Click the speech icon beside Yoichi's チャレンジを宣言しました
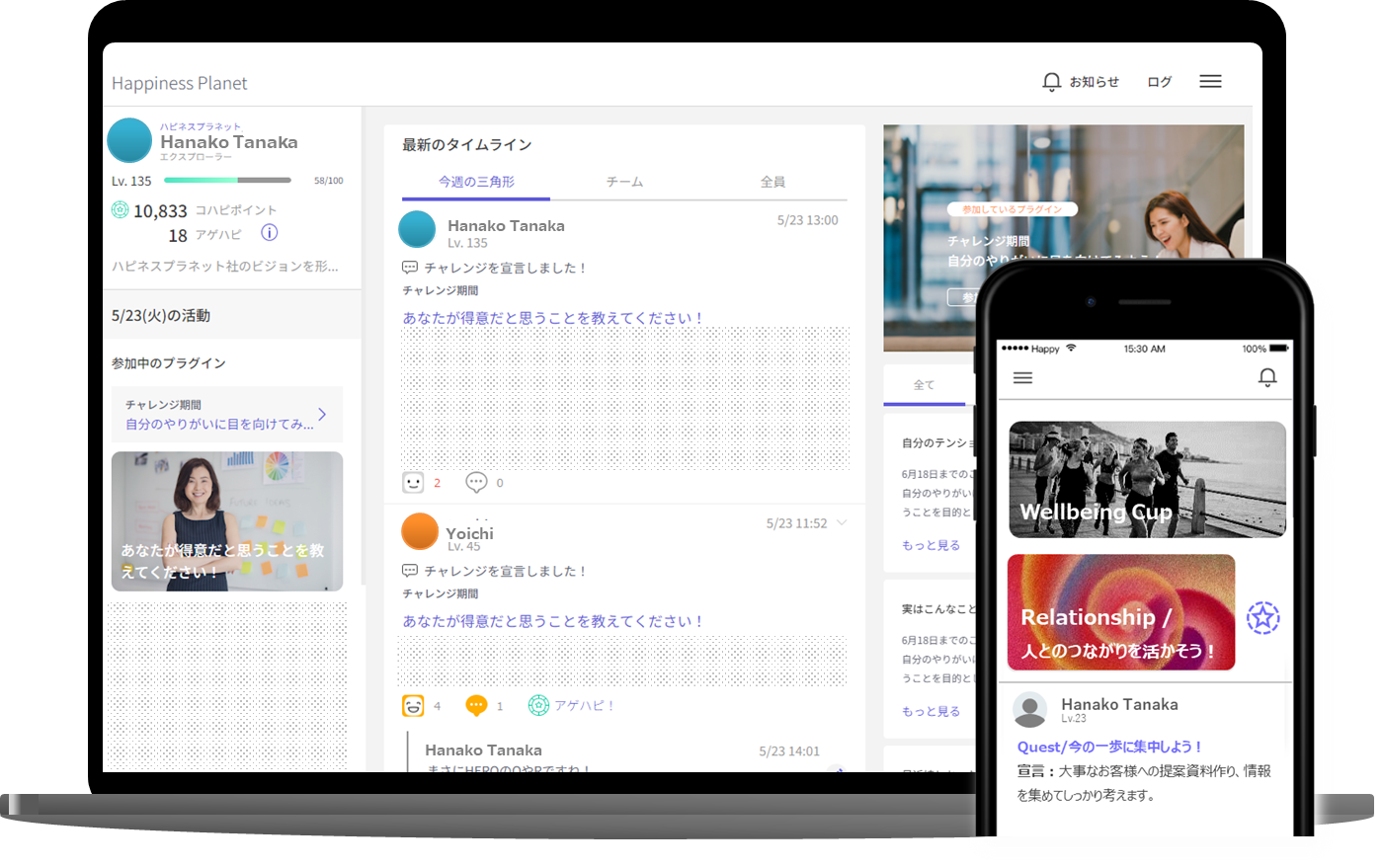 pos(410,571)
